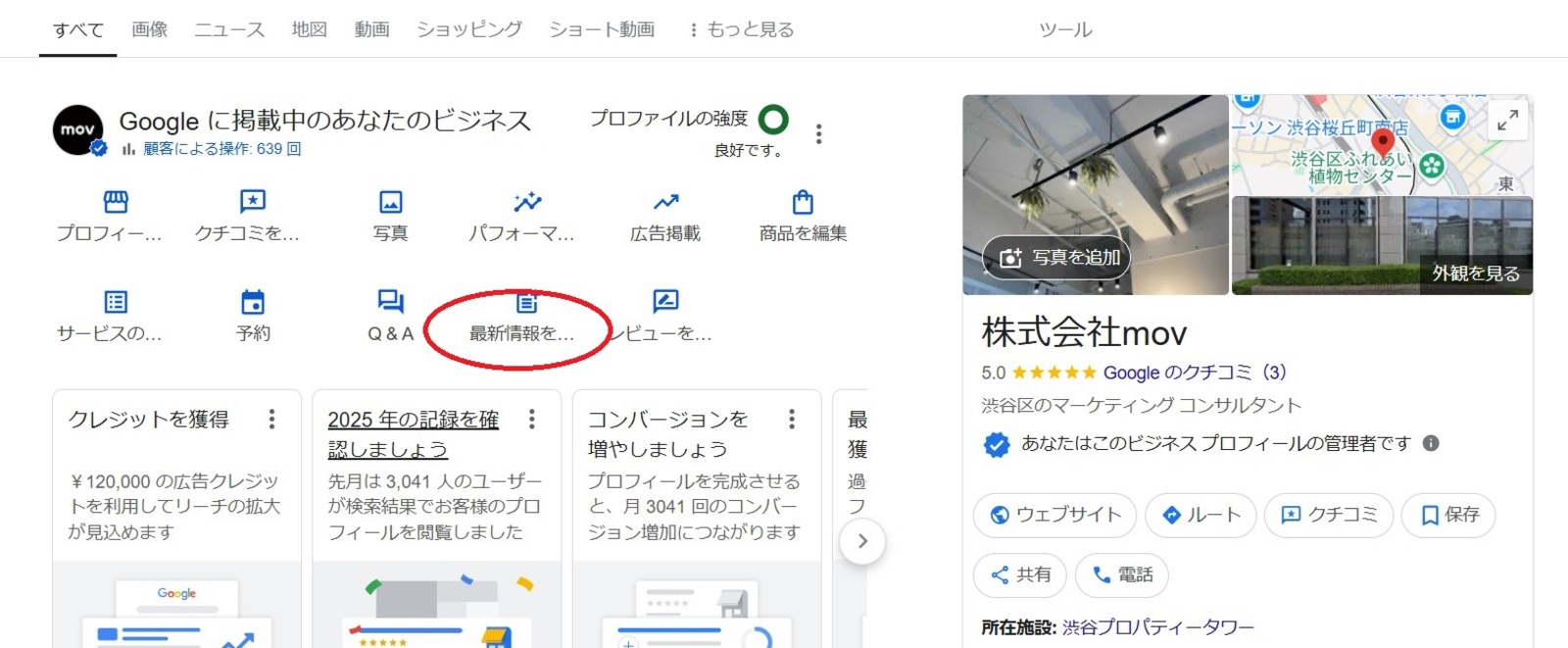The width and height of the screenshot is (1568, 648).
Task: Click the 電話 call button
Action: pyautogui.click(x=1122, y=575)
